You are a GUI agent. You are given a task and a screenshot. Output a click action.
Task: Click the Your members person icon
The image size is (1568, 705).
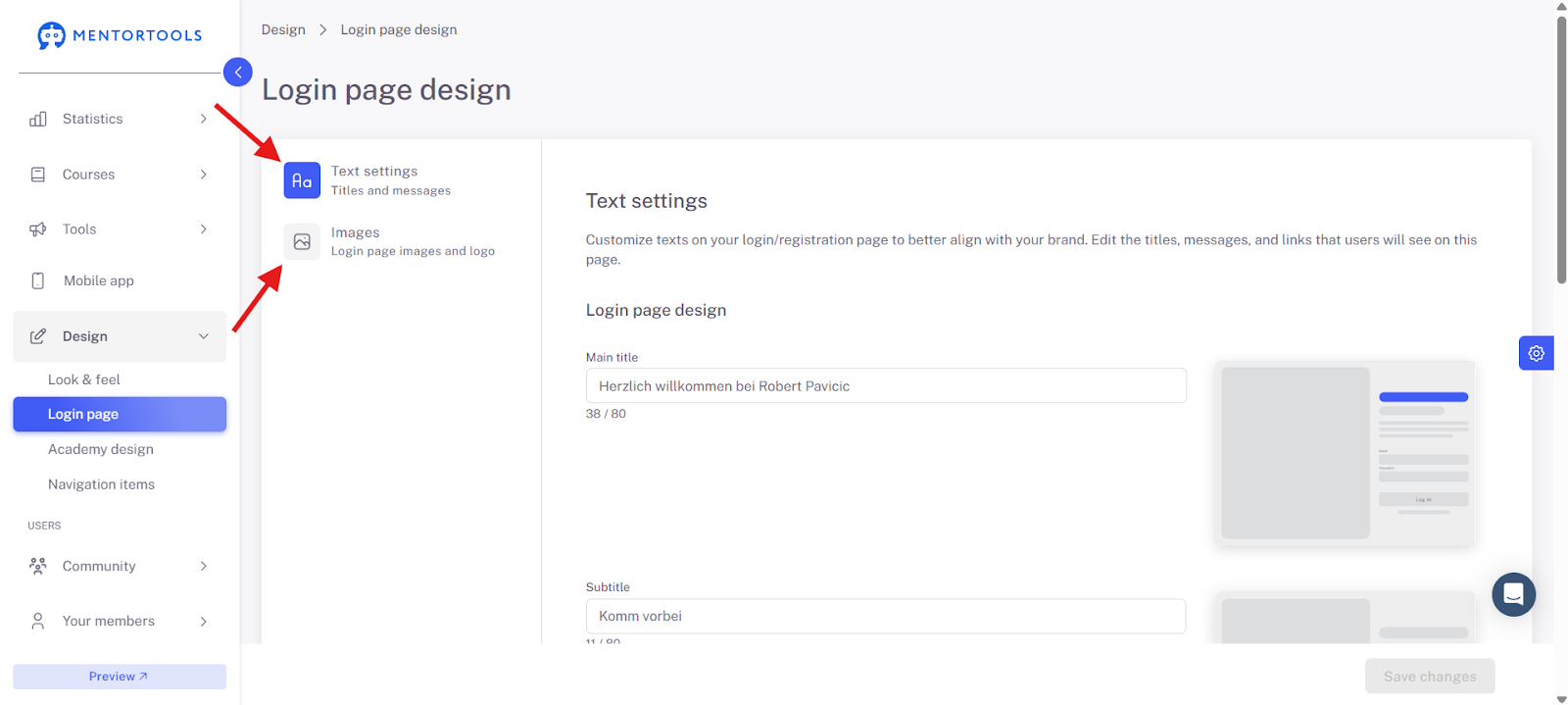pos(38,621)
